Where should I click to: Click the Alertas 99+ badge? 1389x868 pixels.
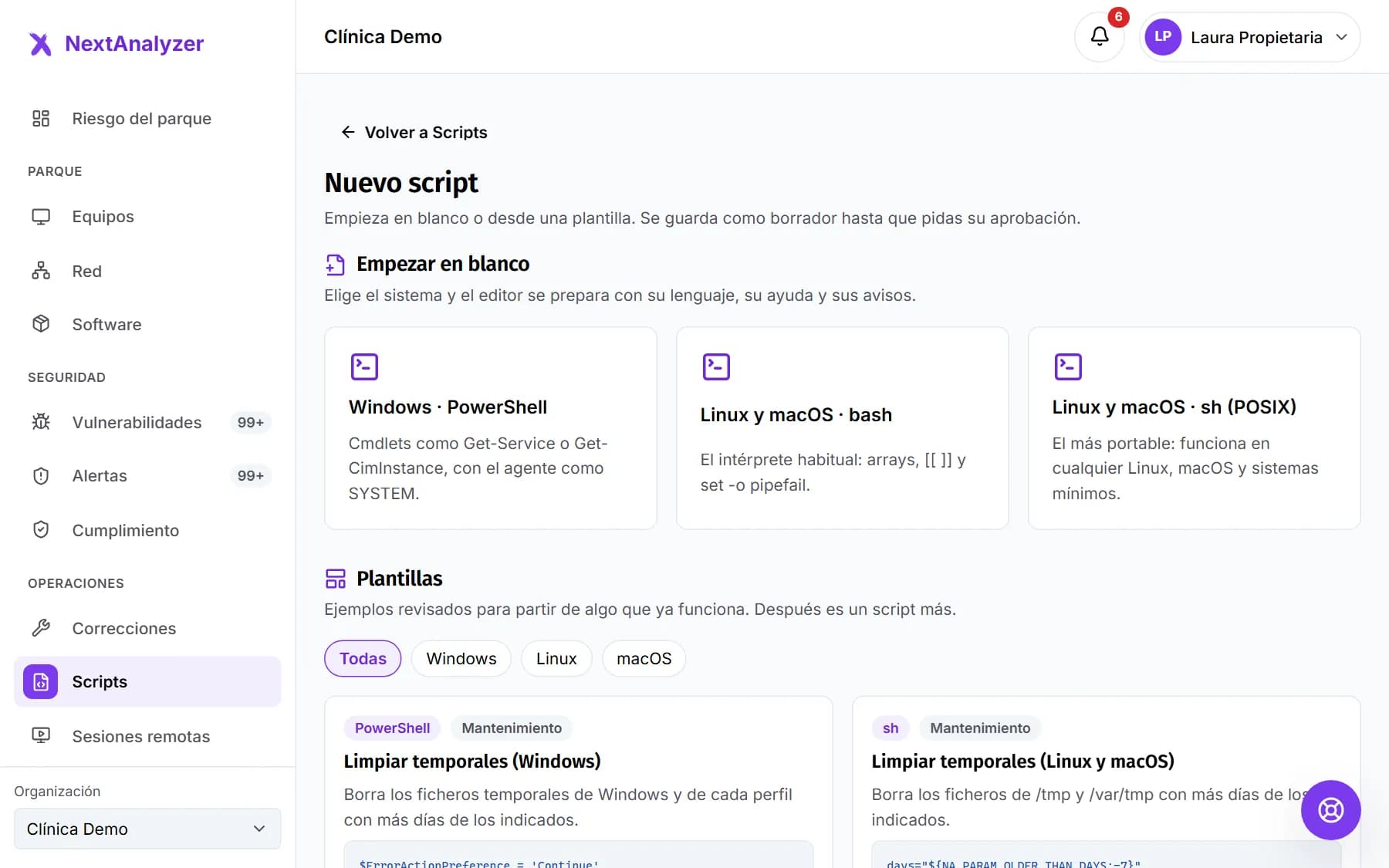pos(251,476)
